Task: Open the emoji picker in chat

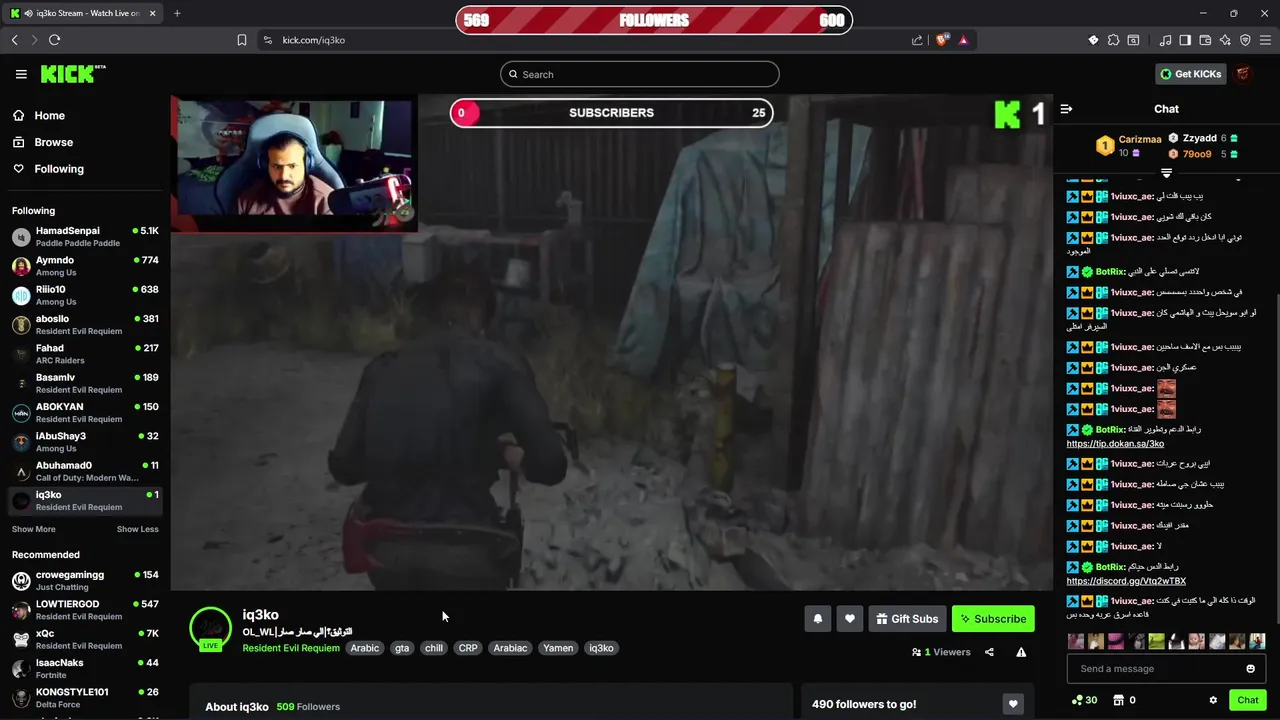Action: point(1250,669)
